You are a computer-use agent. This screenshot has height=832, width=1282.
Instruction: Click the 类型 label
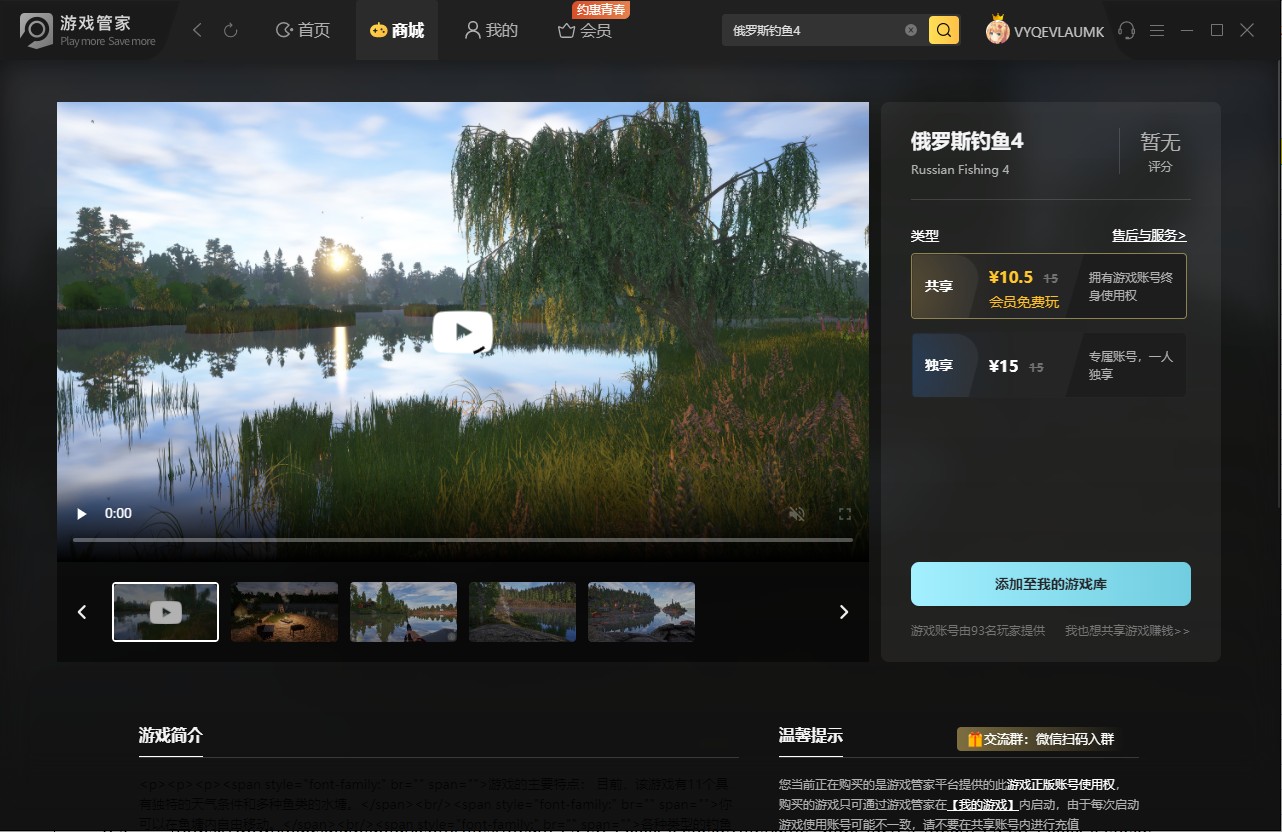tap(925, 236)
